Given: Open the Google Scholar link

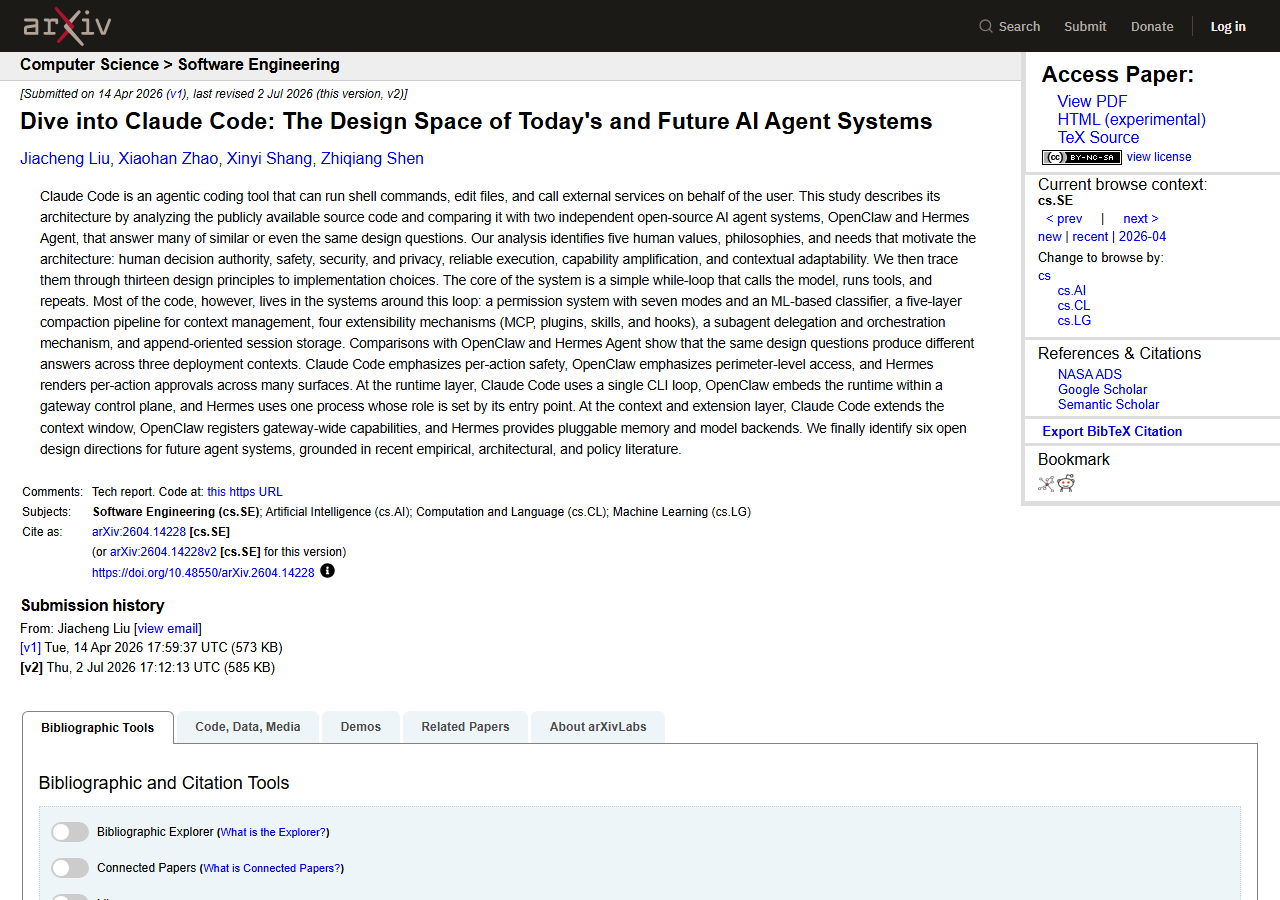Looking at the screenshot, I should coord(1102,390).
